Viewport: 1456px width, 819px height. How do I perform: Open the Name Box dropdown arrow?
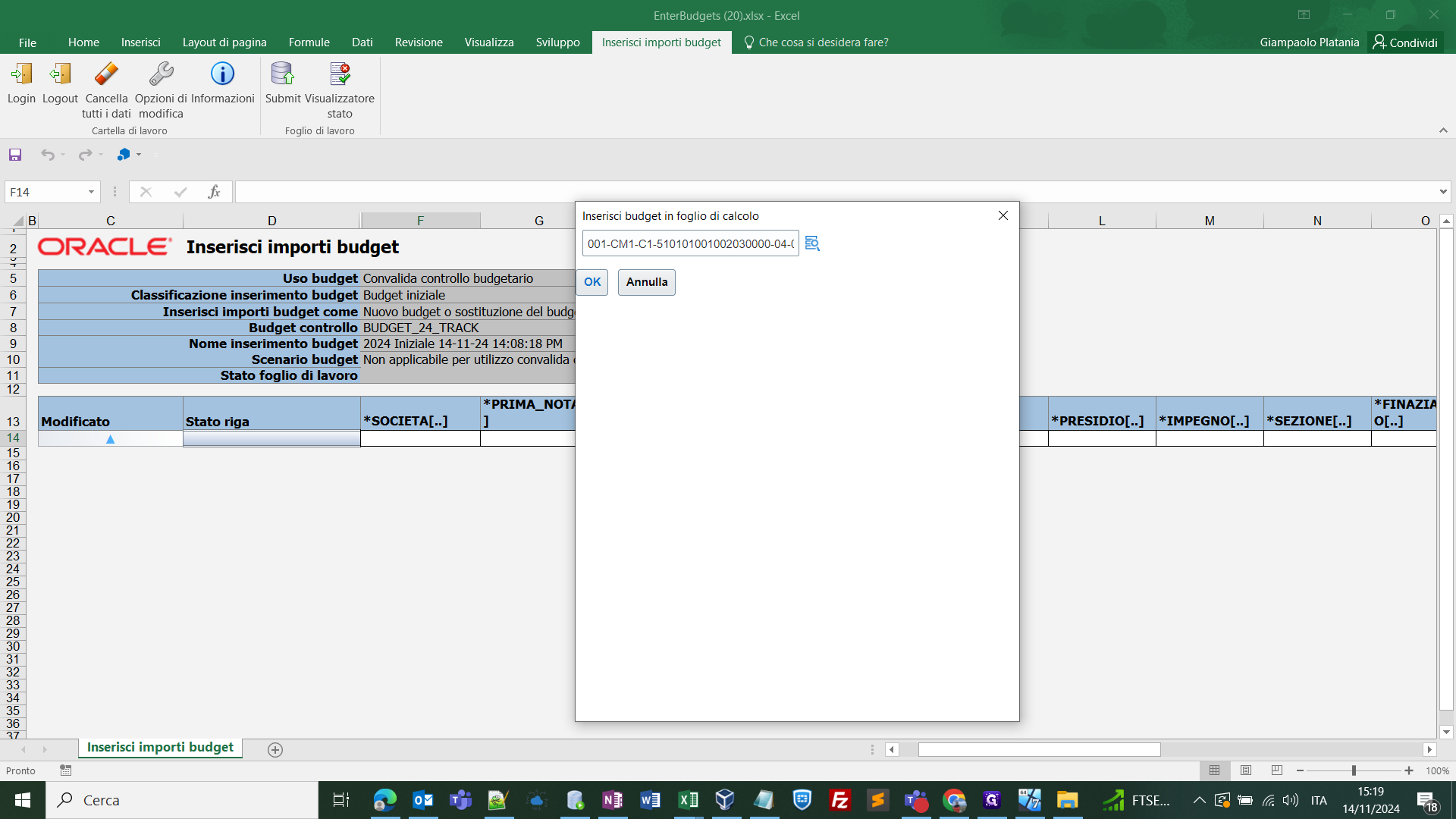point(91,192)
